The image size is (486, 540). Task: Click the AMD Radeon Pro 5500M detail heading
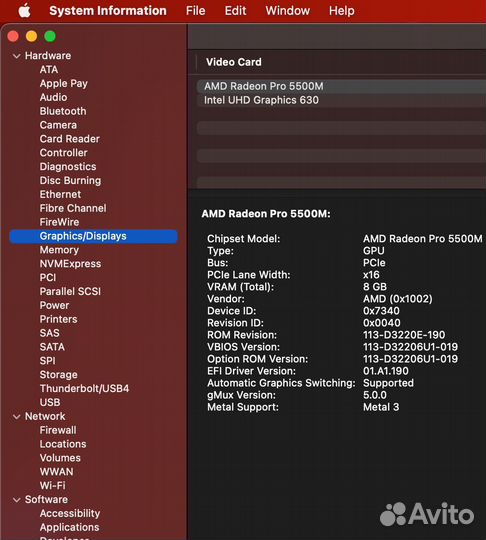[x=266, y=214]
